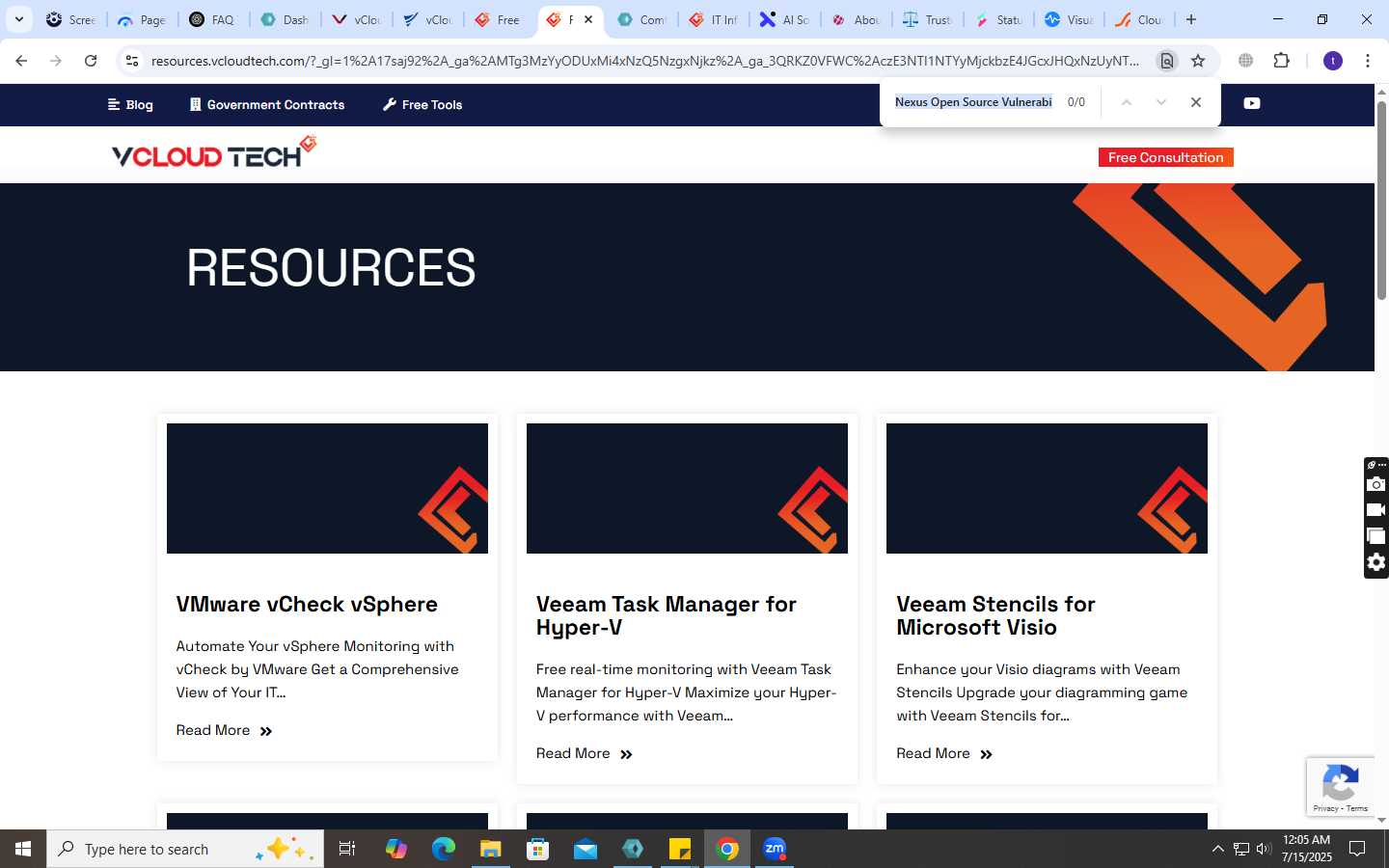View site information icon in the address bar
Viewport: 1389px width, 868px height.
(x=132, y=61)
